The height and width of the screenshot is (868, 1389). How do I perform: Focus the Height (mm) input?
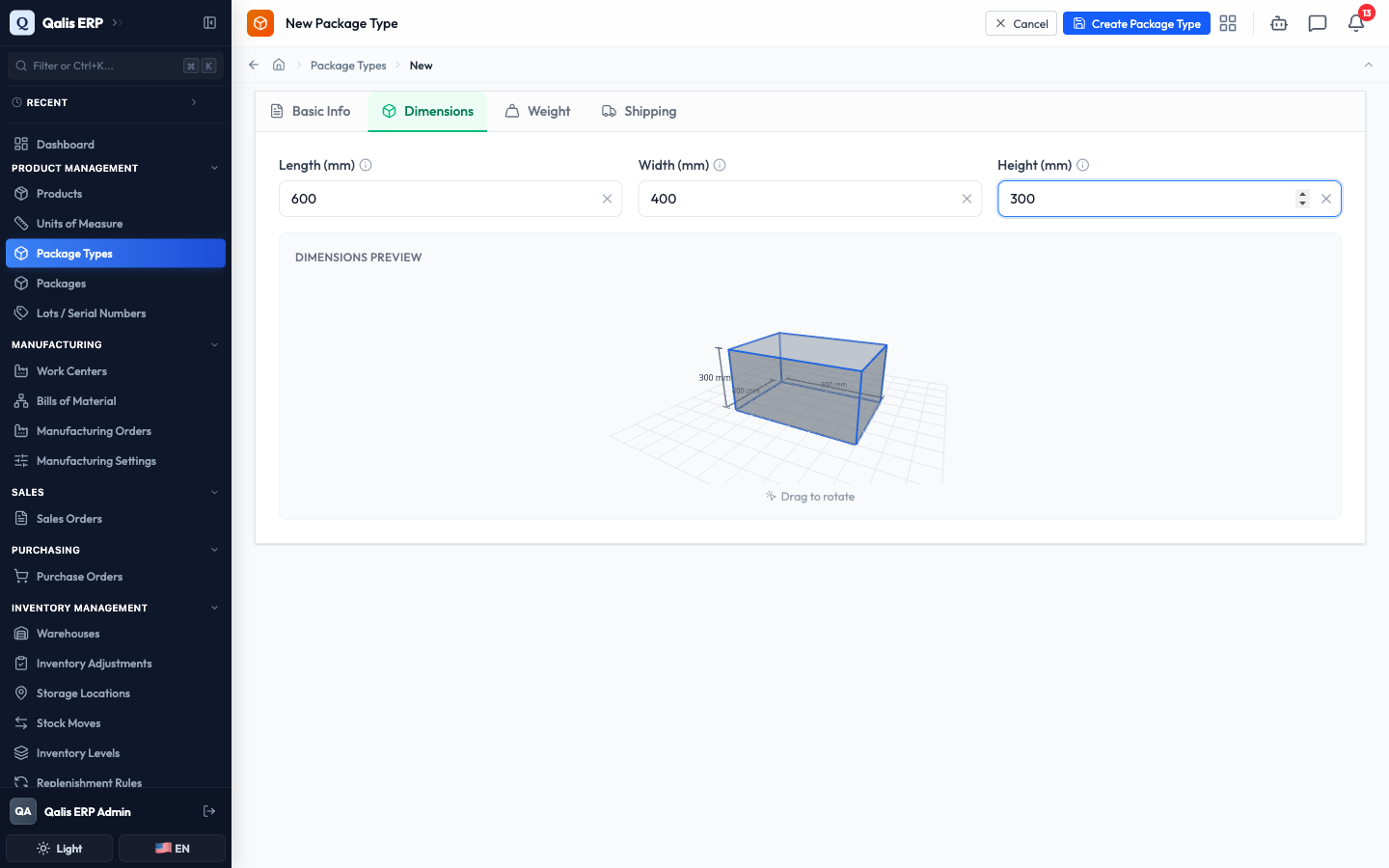pos(1169,199)
